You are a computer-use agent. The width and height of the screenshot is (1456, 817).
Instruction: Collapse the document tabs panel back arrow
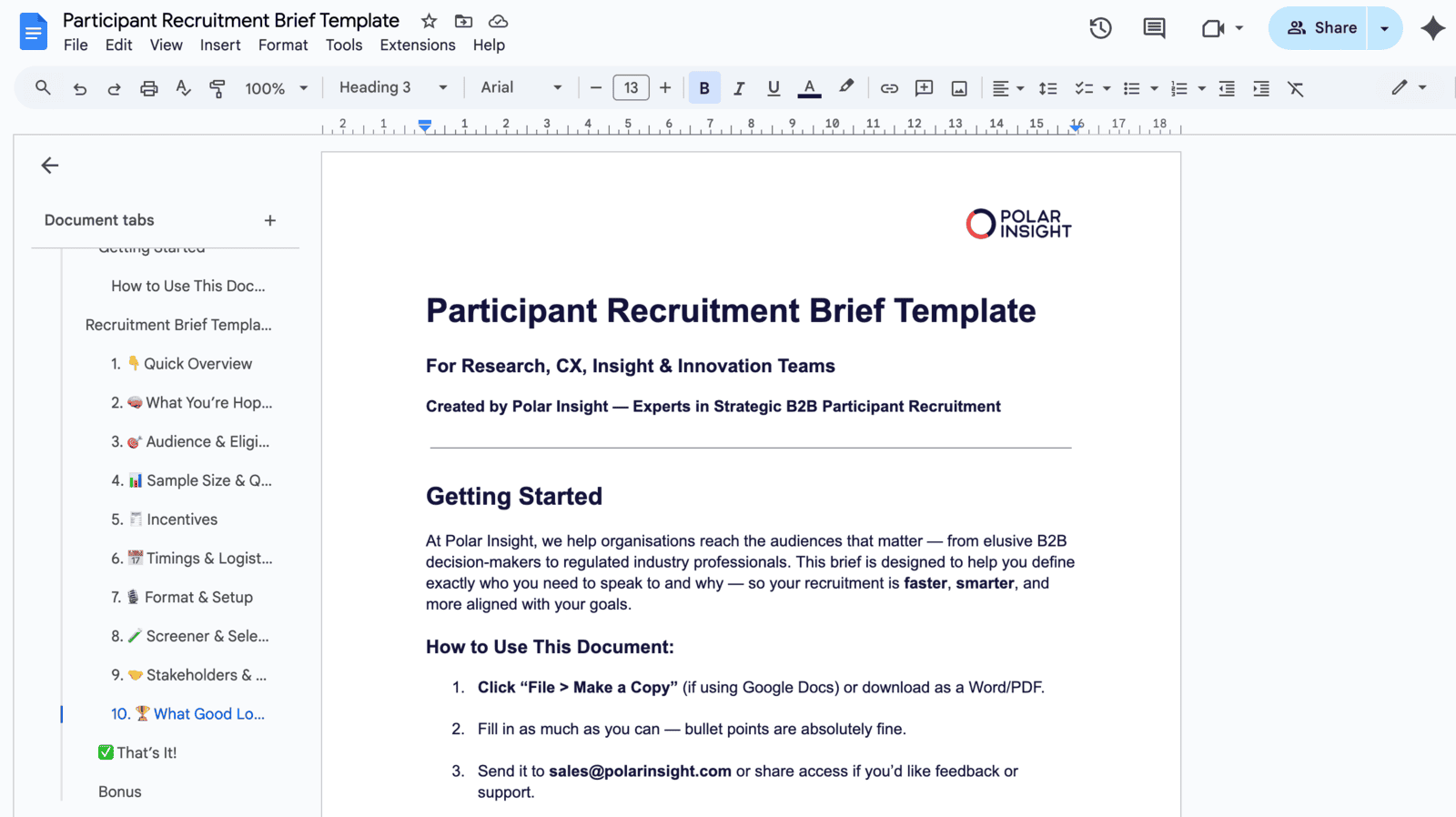pyautogui.click(x=50, y=165)
